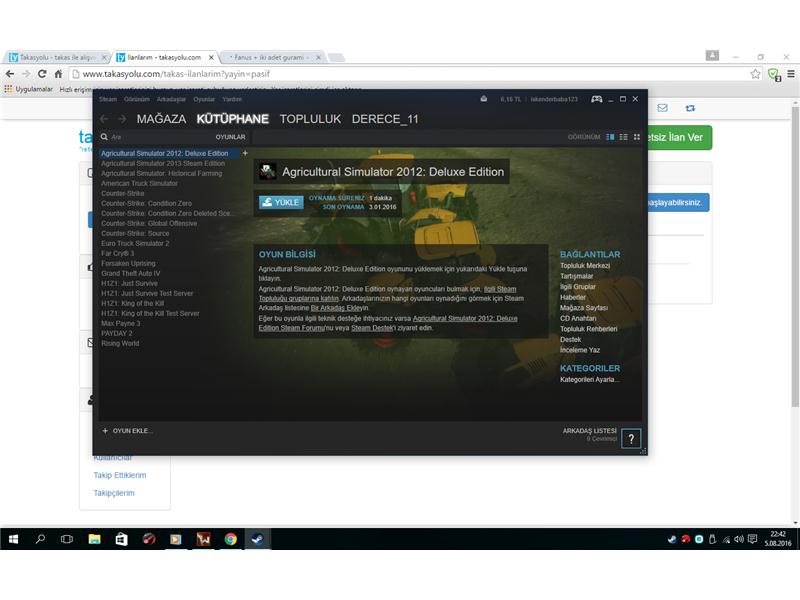Open DERECE_11 profile section
The height and width of the screenshot is (600, 800).
point(385,119)
